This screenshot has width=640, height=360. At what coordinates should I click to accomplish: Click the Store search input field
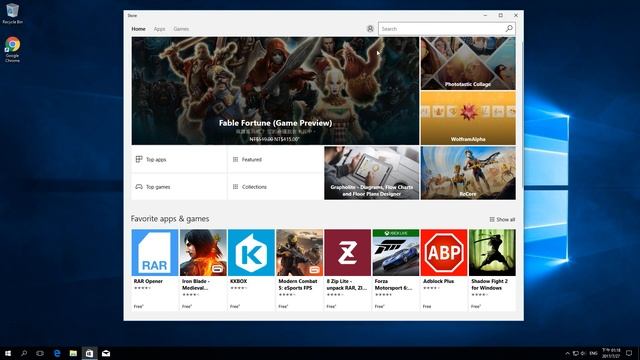click(x=442, y=29)
